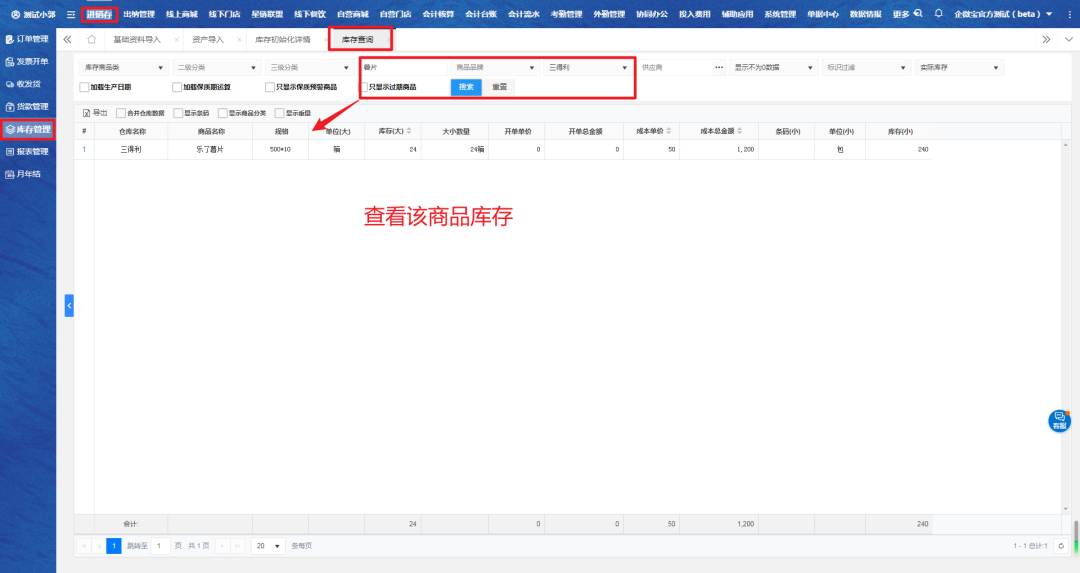Expand the 库存商品类 dropdown
The image size is (1080, 573).
pos(122,68)
